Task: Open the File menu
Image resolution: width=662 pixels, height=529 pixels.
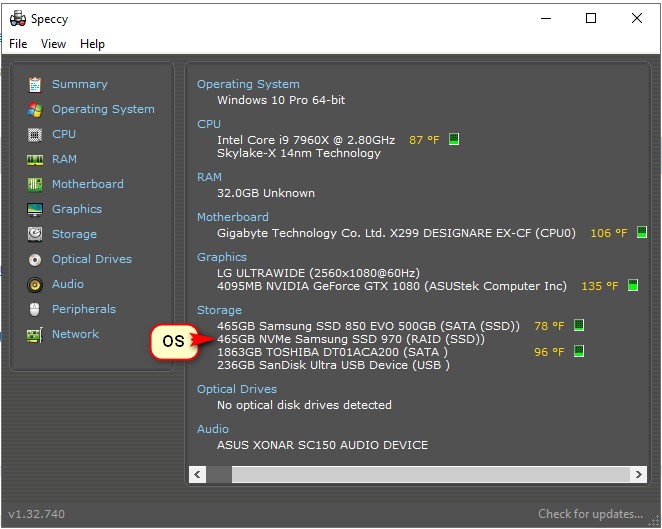Action: pos(18,44)
